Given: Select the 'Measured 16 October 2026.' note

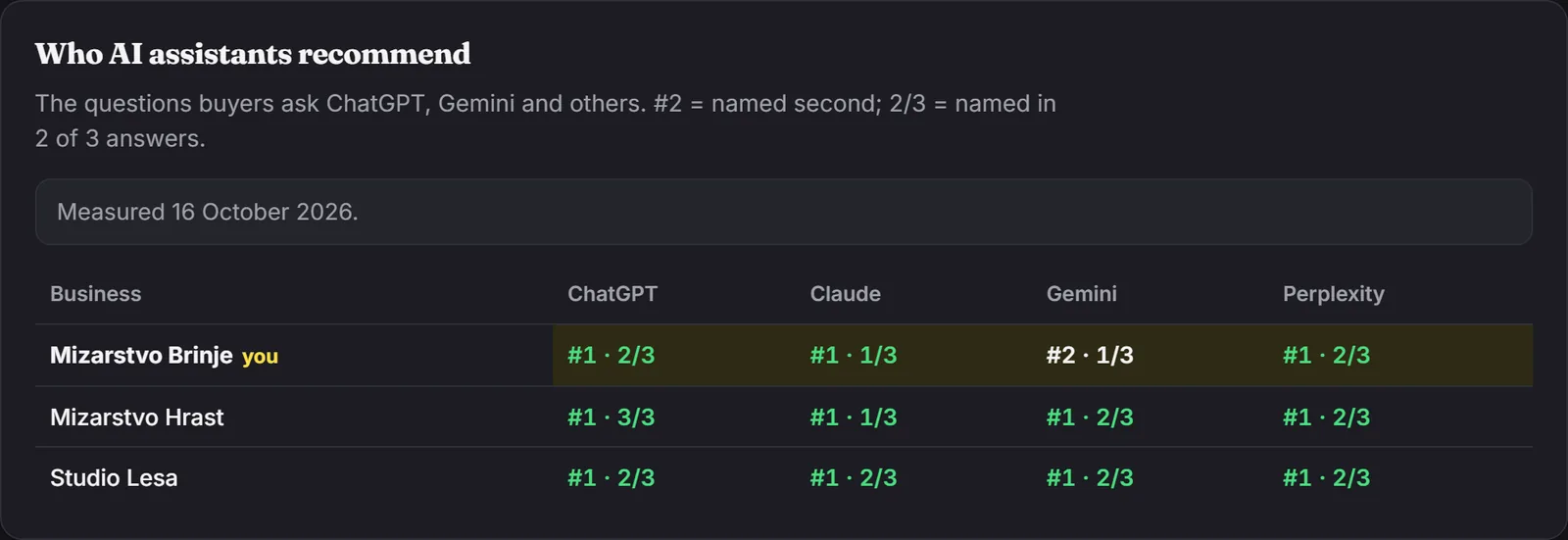Looking at the screenshot, I should point(784,212).
